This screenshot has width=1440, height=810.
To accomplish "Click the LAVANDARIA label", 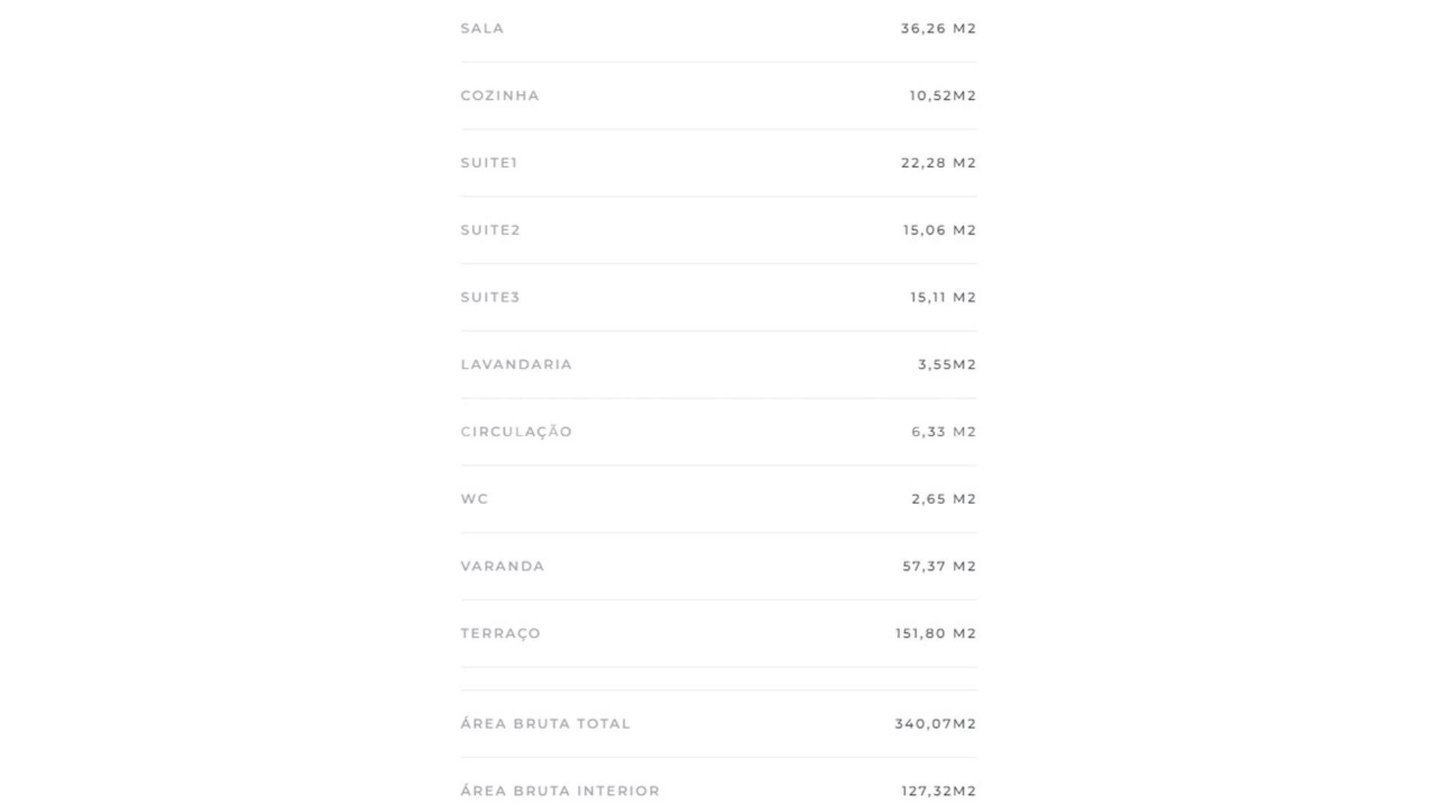I will (516, 364).
